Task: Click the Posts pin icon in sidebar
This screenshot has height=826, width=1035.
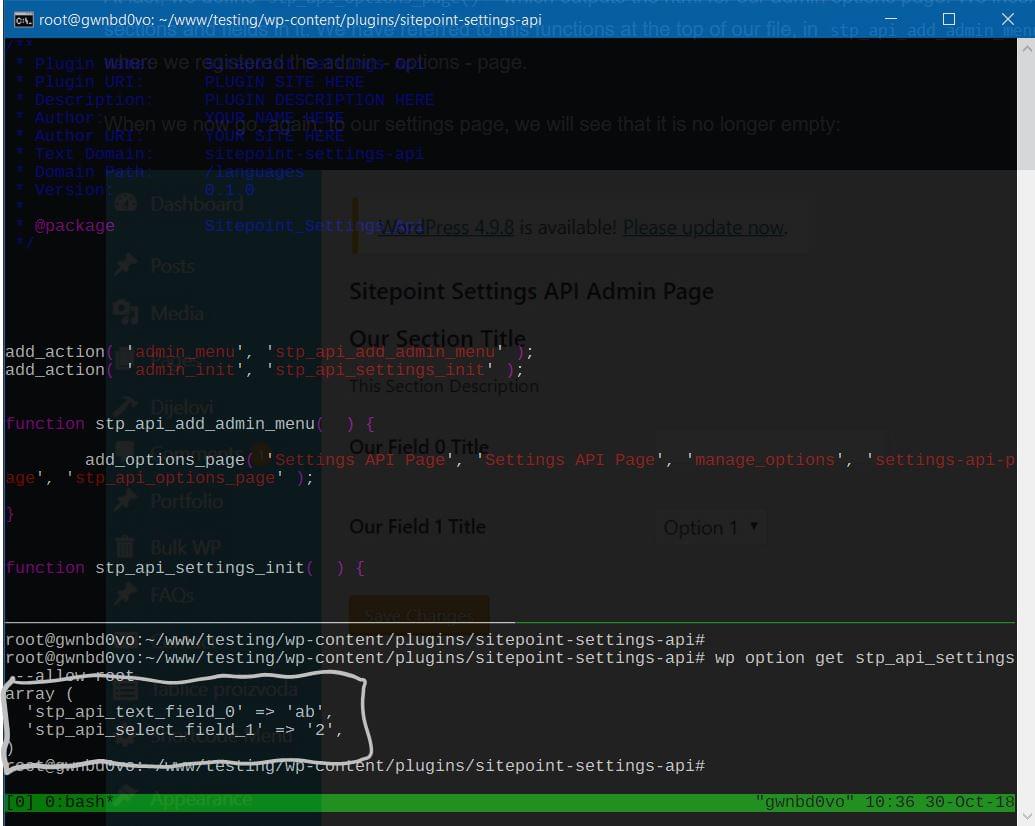Action: pos(126,265)
